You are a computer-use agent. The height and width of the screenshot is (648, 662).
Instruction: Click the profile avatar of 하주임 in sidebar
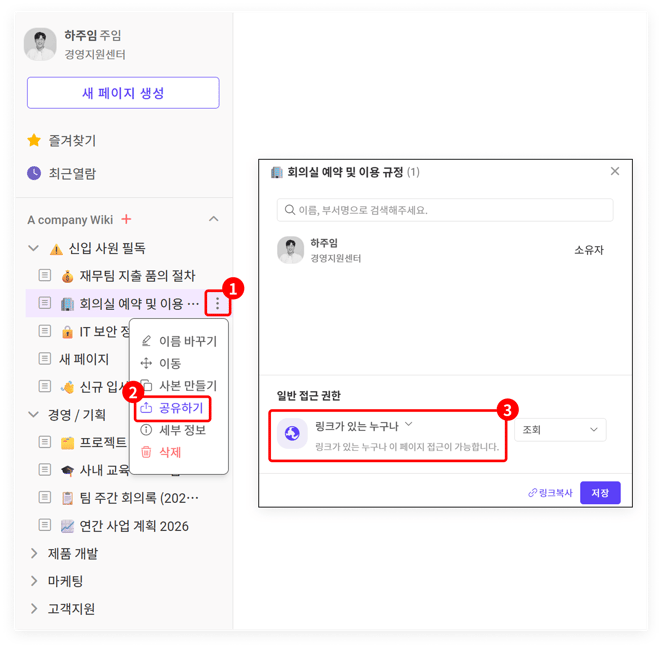click(41, 44)
